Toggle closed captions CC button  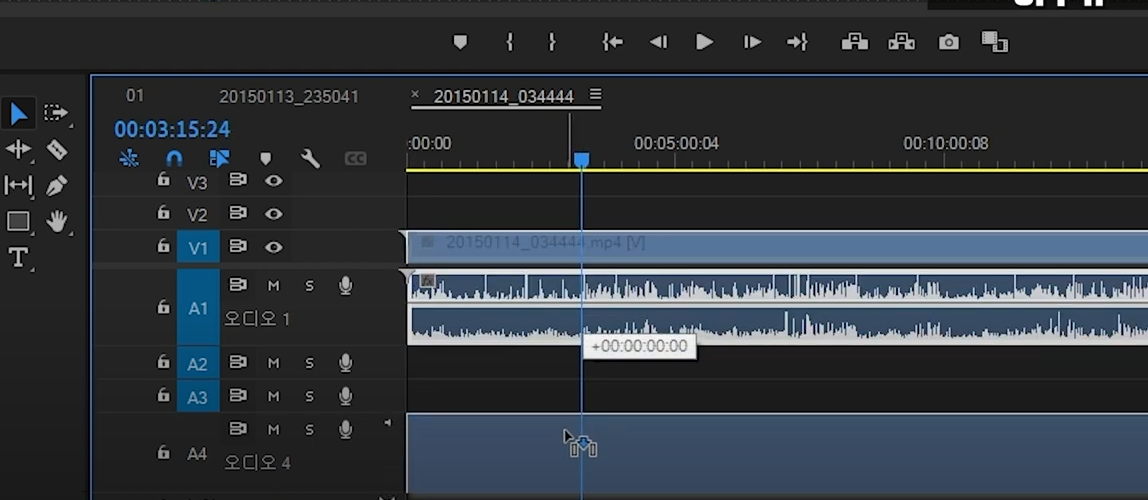(x=355, y=159)
